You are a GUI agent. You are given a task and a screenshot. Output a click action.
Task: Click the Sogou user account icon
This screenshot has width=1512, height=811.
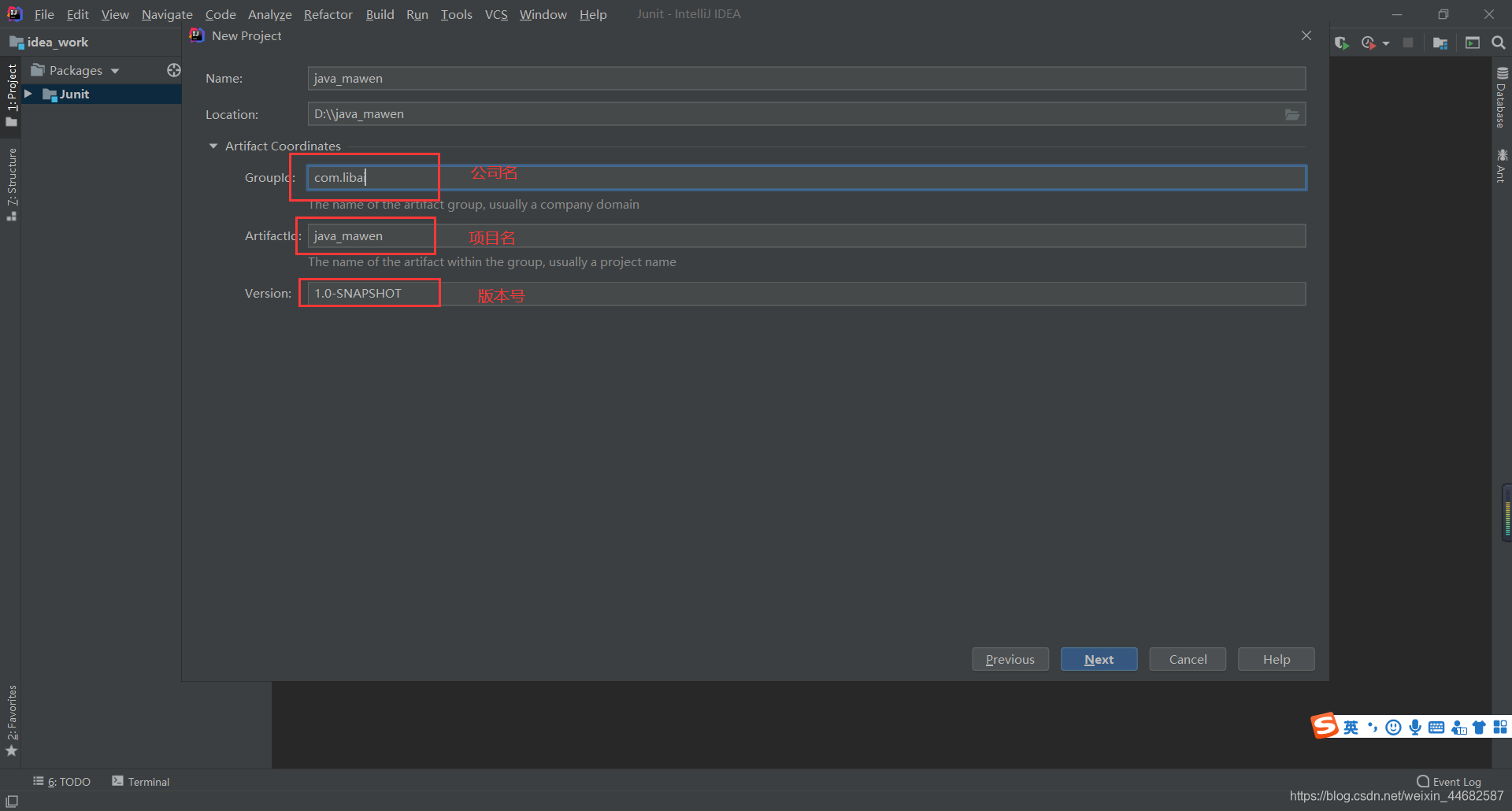click(x=1458, y=727)
